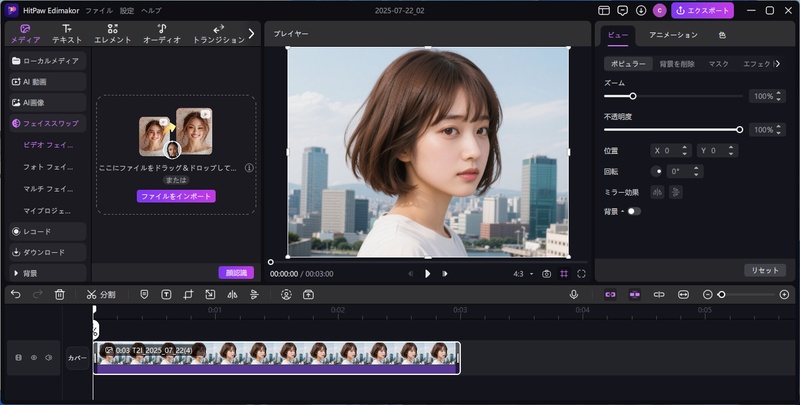Adjust the X position stepper
The image size is (800, 405).
685,150
